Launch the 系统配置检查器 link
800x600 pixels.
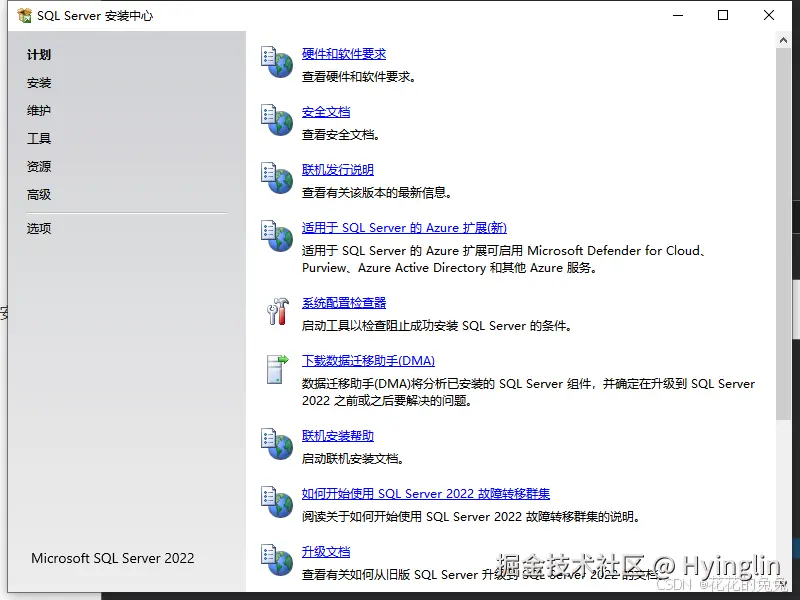click(x=344, y=303)
